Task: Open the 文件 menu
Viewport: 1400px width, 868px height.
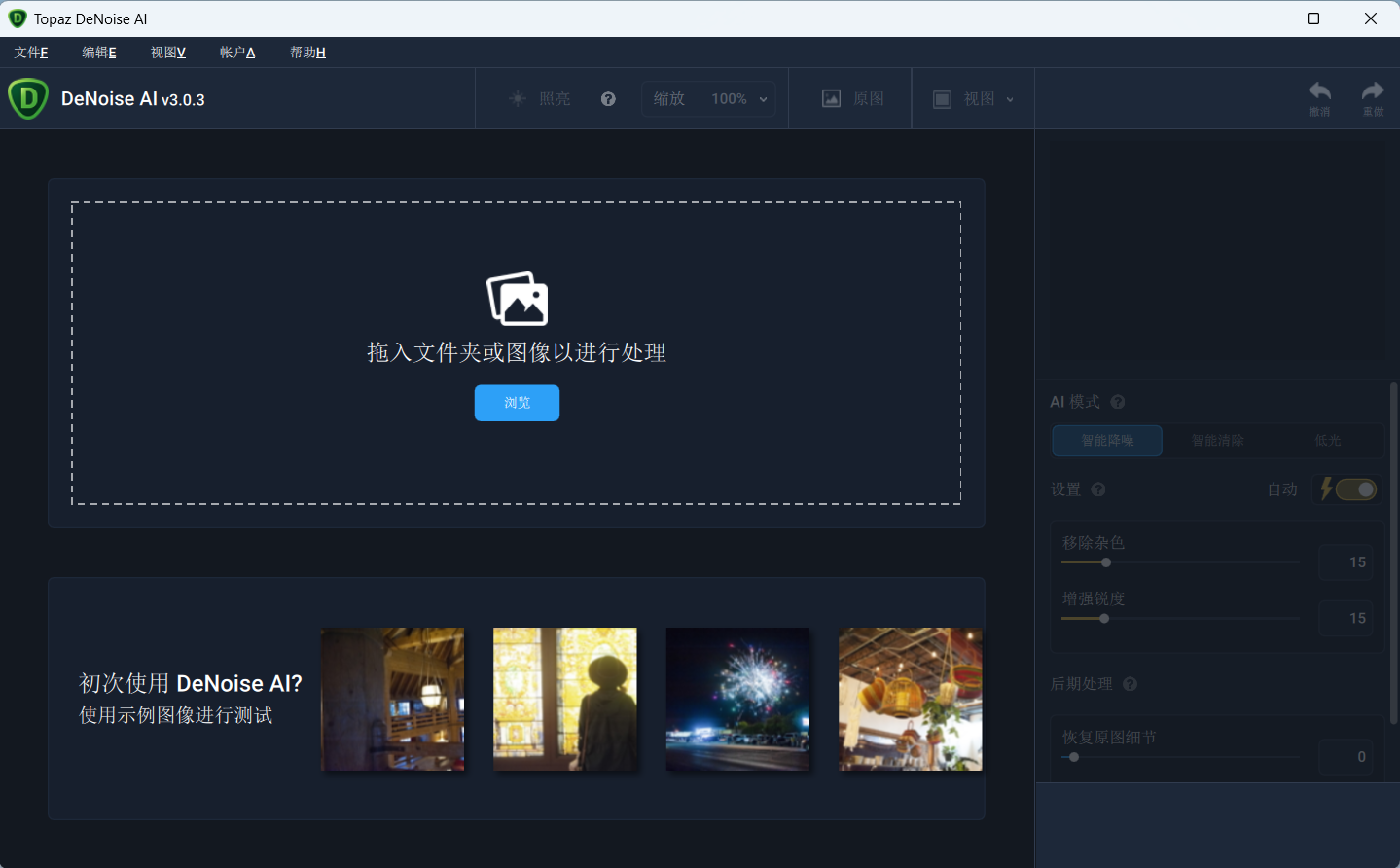Action: point(31,53)
